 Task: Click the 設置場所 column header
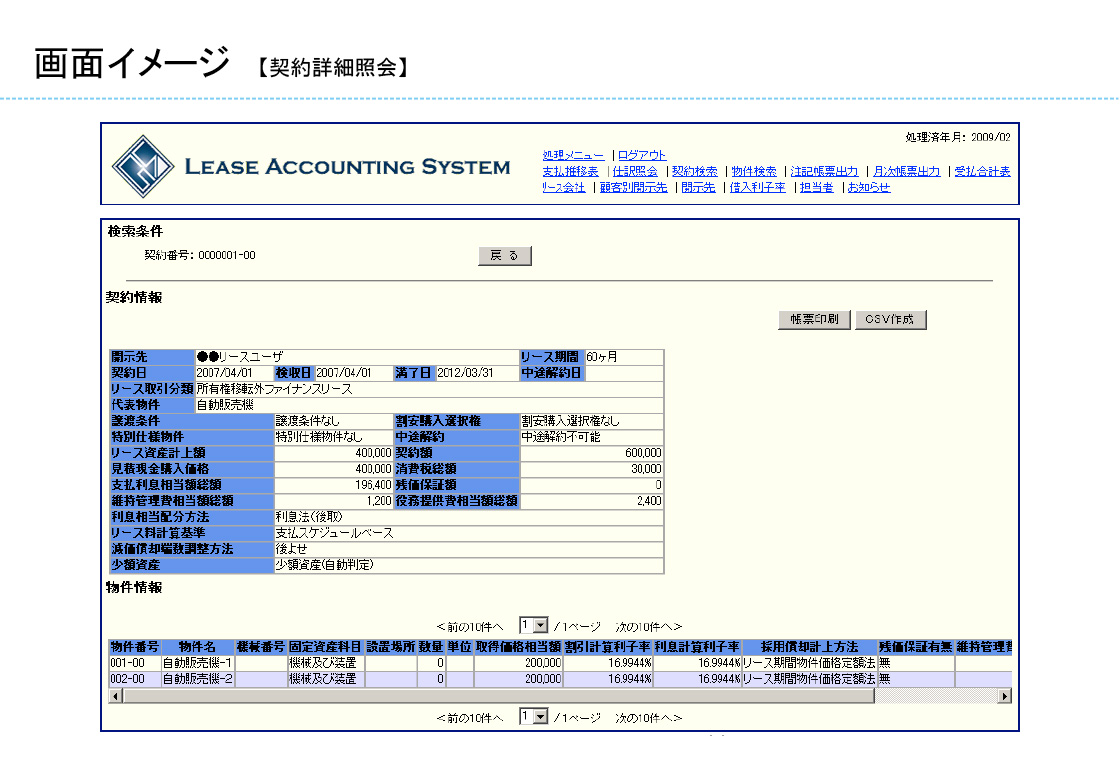[391, 647]
